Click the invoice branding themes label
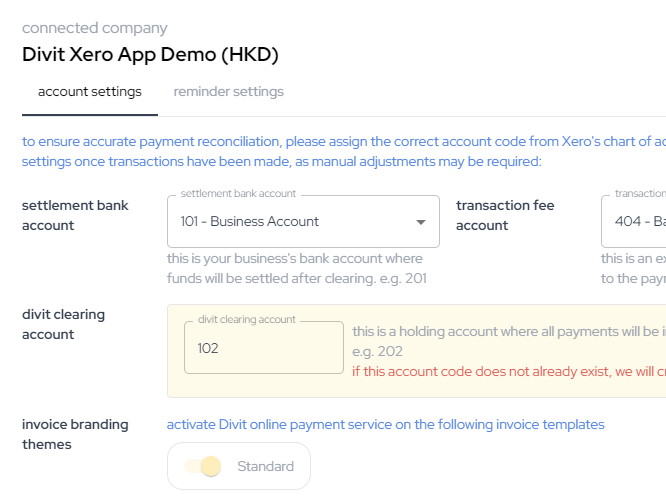The image size is (666, 500). click(x=75, y=434)
